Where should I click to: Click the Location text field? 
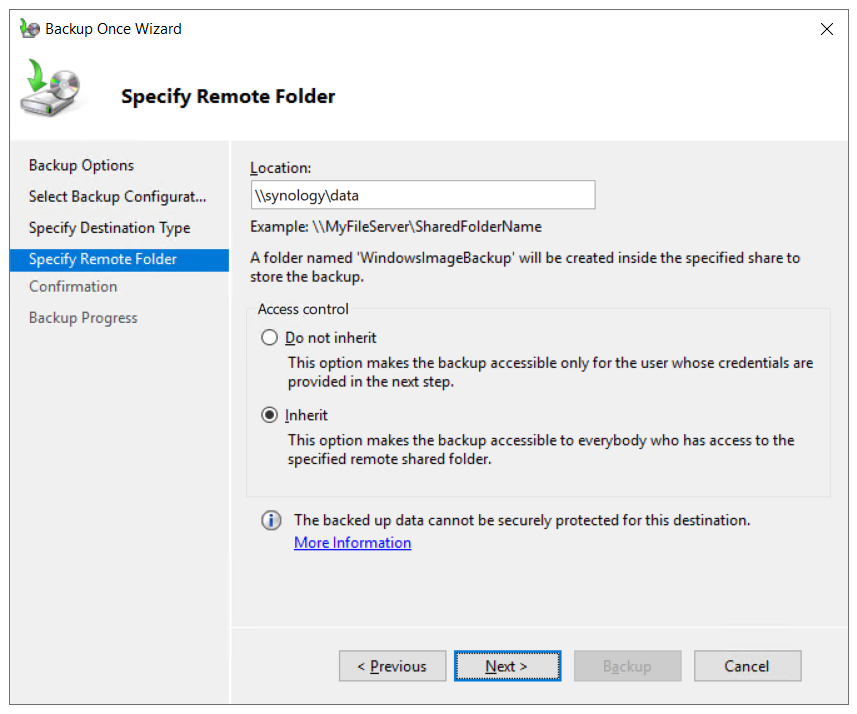422,195
